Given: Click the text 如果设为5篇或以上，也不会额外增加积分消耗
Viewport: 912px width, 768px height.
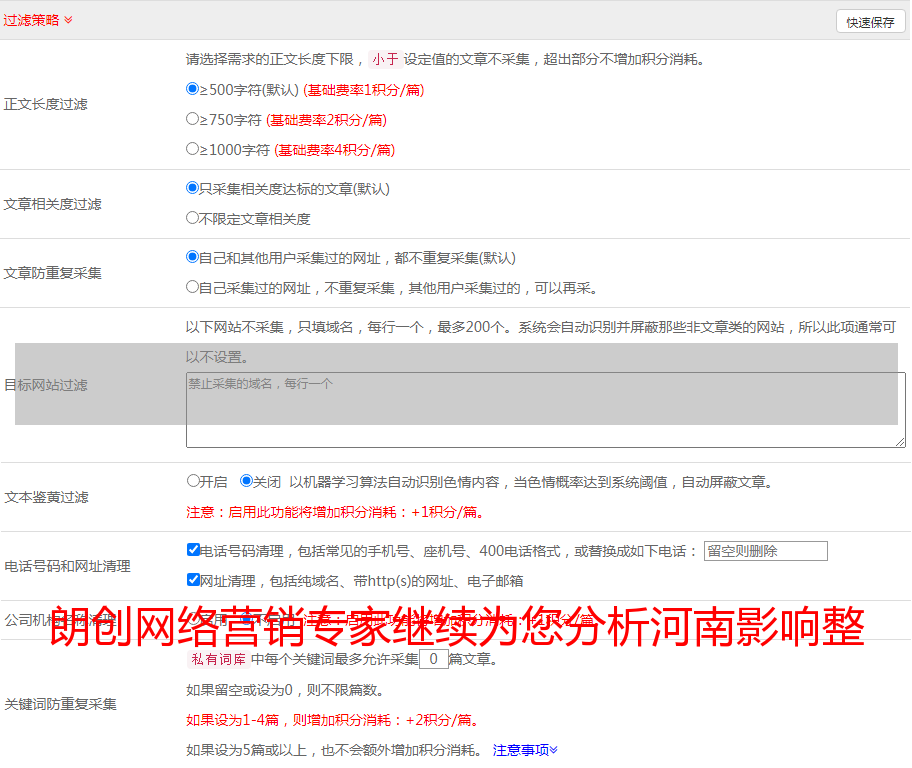Looking at the screenshot, I should pos(334,750).
